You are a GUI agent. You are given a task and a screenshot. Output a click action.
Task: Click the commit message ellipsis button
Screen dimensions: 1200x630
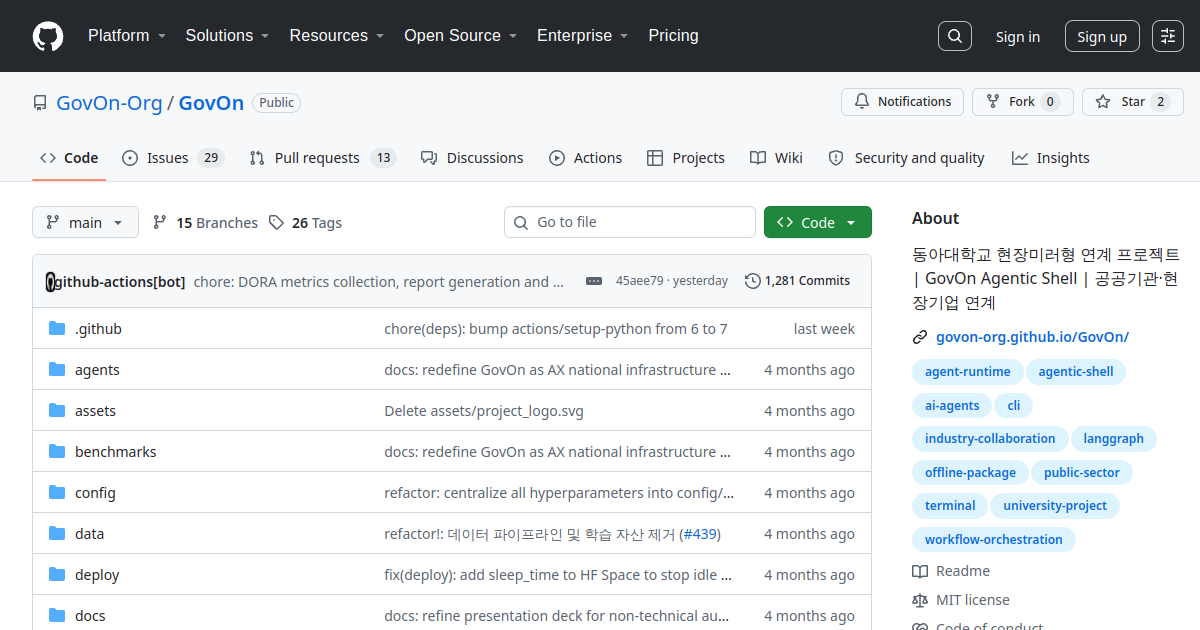tap(594, 281)
